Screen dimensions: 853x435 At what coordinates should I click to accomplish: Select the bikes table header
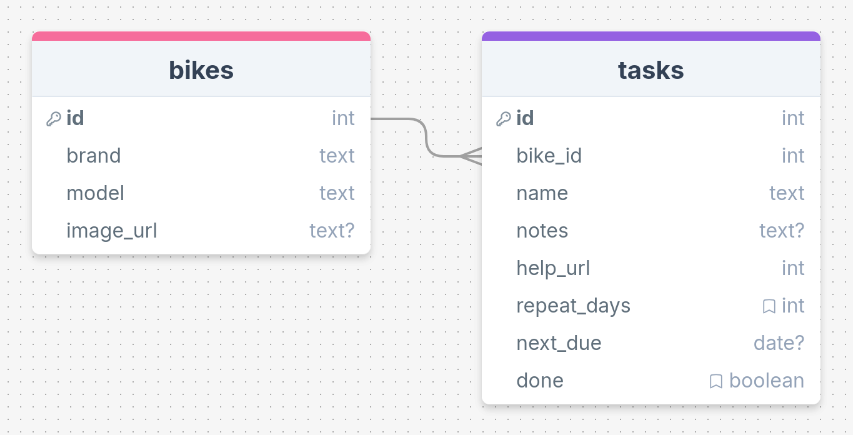tap(201, 70)
